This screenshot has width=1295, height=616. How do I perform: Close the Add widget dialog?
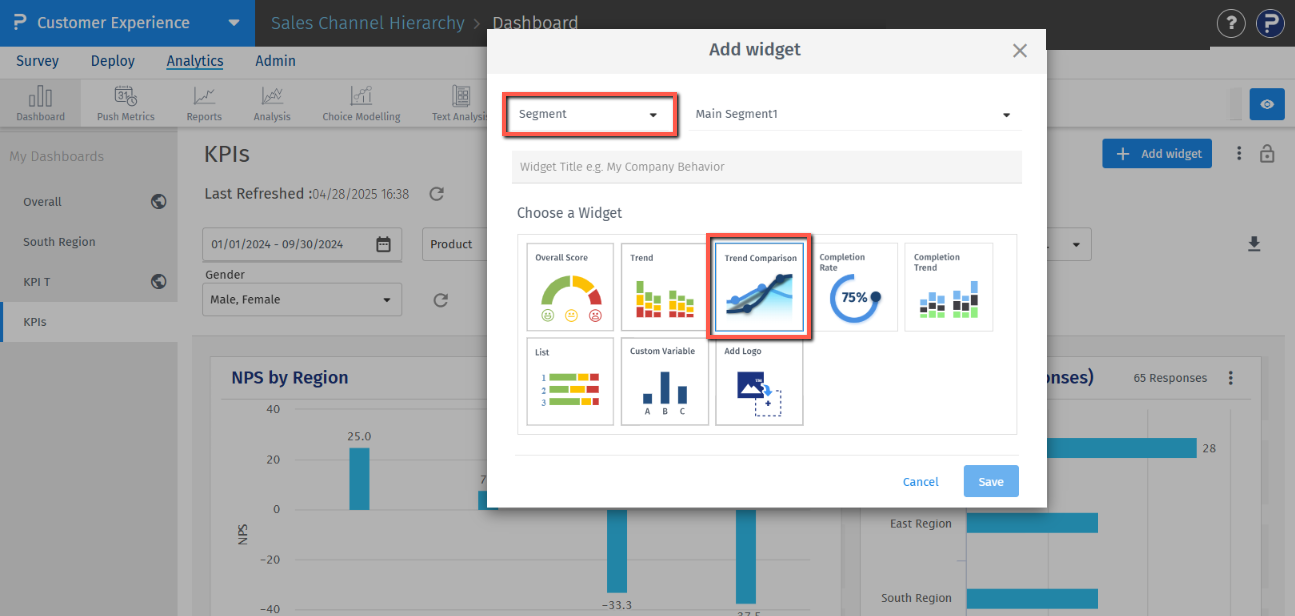point(1020,51)
